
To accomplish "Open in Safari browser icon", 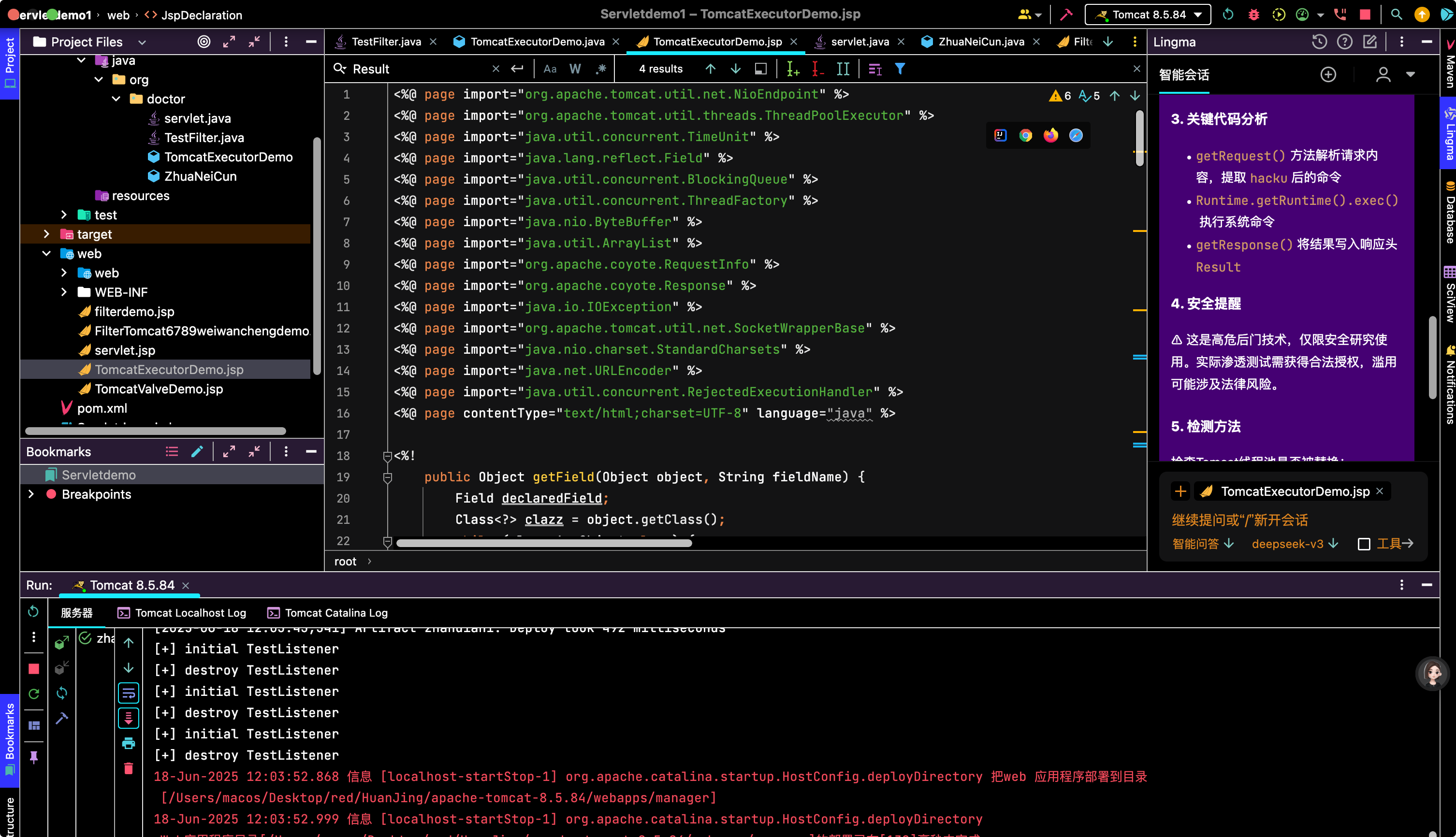I will point(1076,135).
